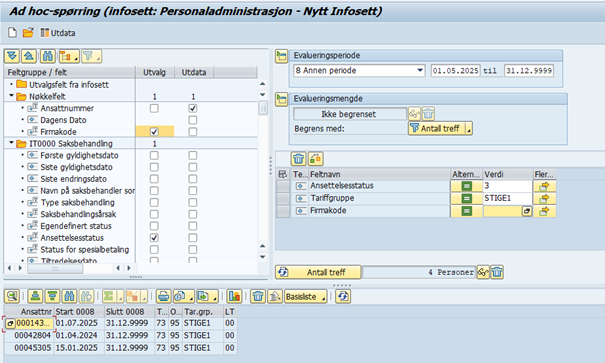Click the Utdata toolbar button

click(x=58, y=33)
